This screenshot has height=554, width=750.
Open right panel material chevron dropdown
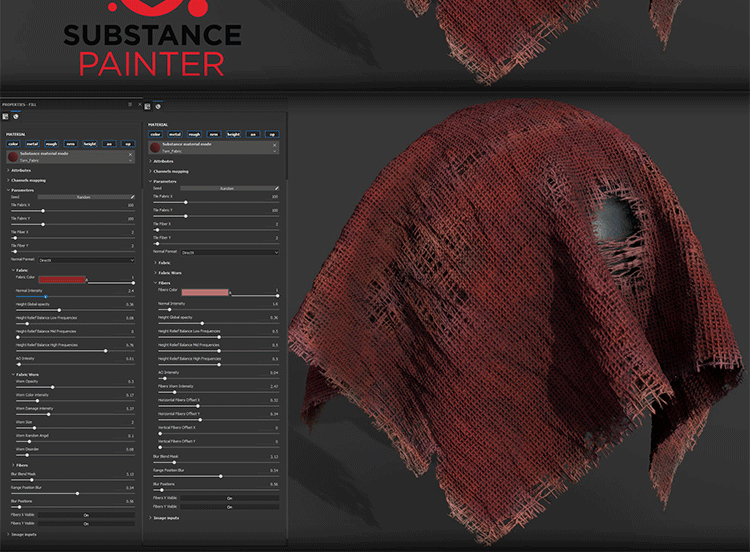[x=275, y=151]
